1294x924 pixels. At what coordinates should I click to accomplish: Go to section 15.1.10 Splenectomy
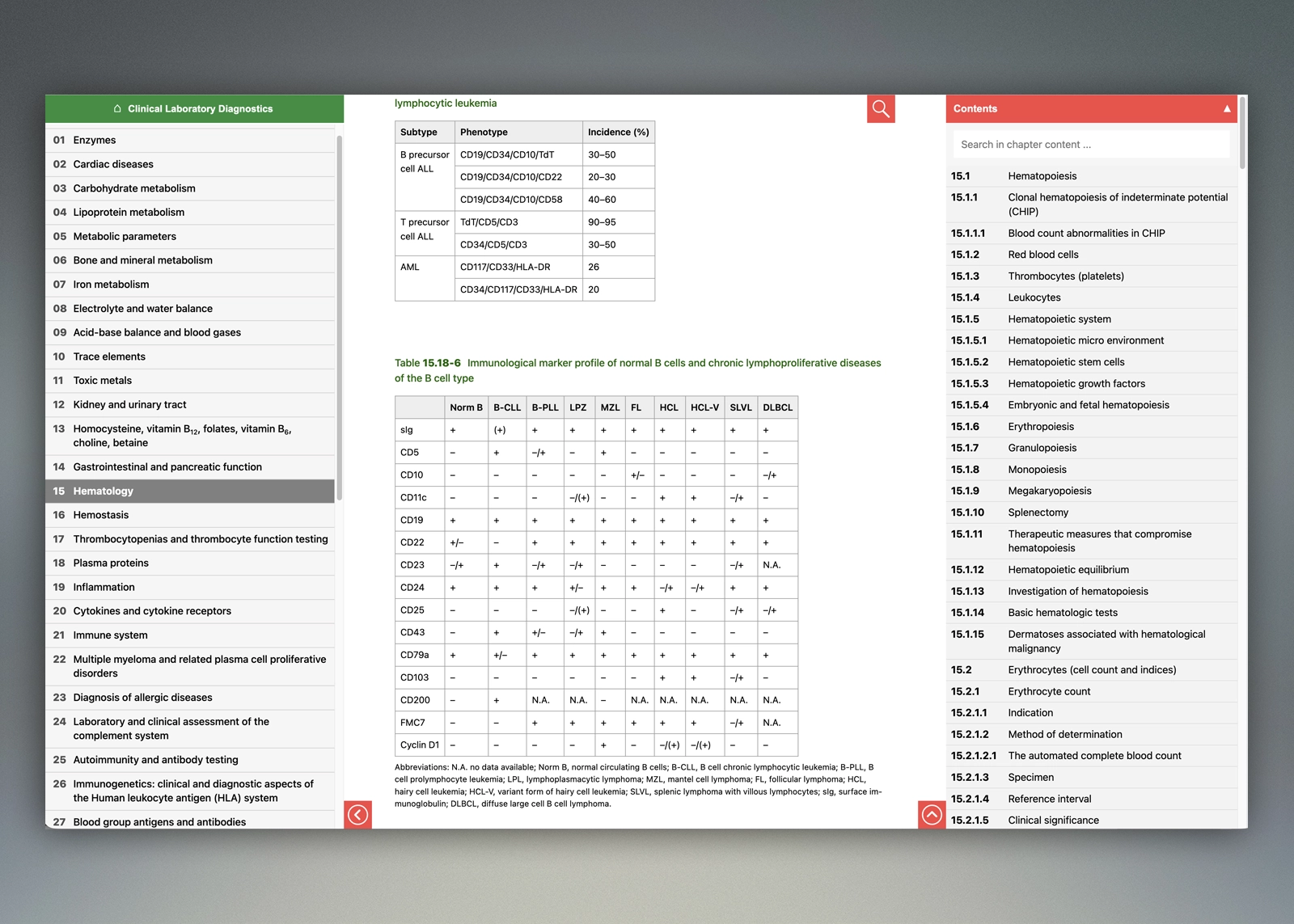pos(1038,513)
